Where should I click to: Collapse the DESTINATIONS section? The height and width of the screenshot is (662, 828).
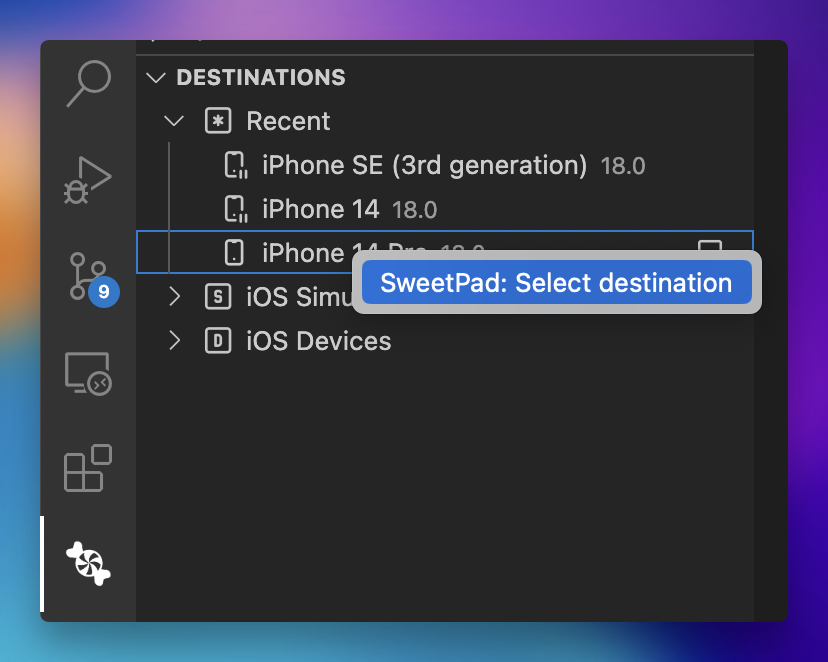(x=156, y=77)
